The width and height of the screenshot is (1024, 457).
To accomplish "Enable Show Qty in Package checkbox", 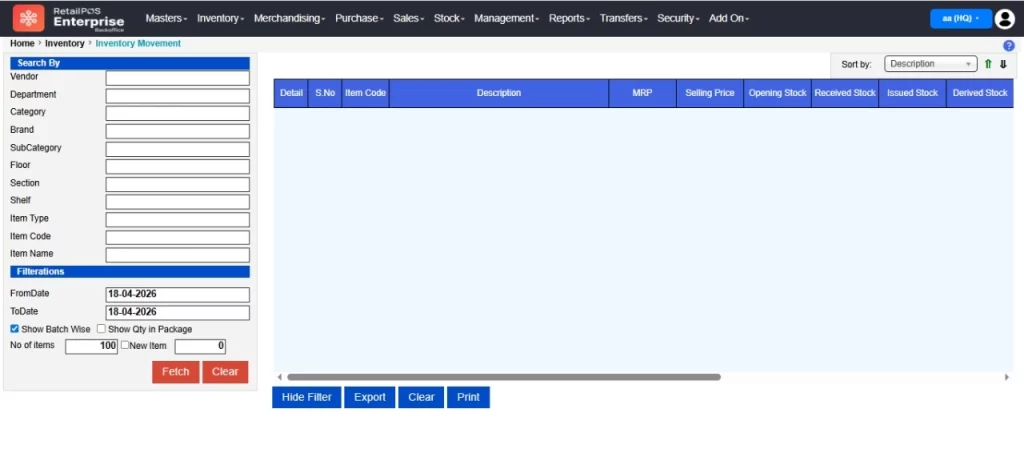I will coord(101,329).
